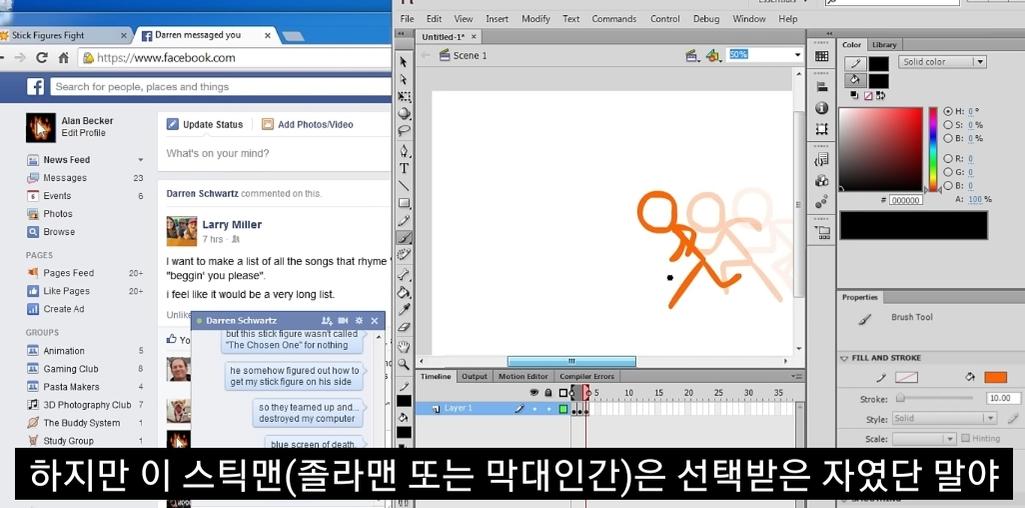
Task: Open chat options gear in Darren Schwartz window
Action: (359, 321)
